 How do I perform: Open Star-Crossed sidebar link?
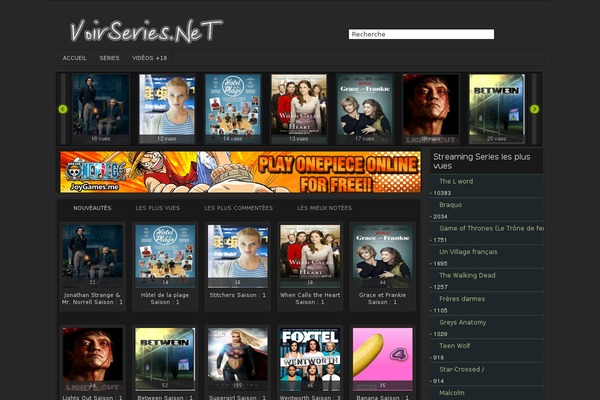[461, 369]
